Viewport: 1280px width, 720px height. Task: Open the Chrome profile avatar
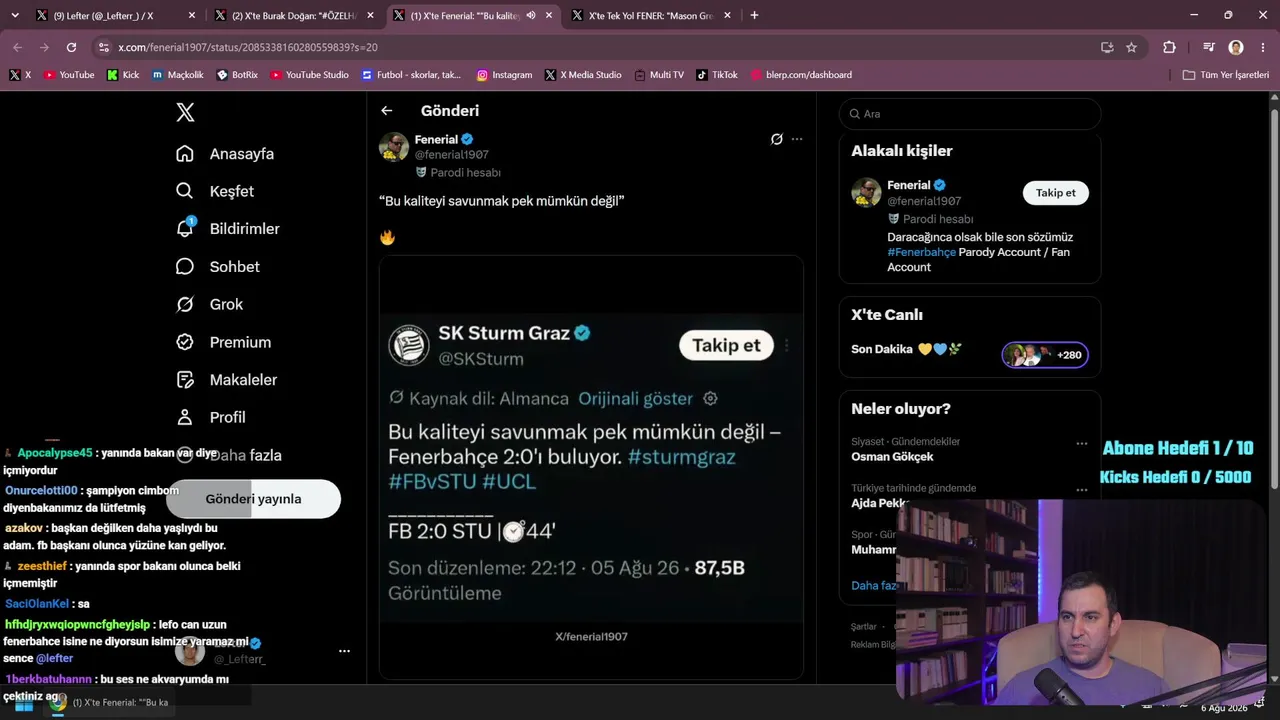pos(1236,47)
